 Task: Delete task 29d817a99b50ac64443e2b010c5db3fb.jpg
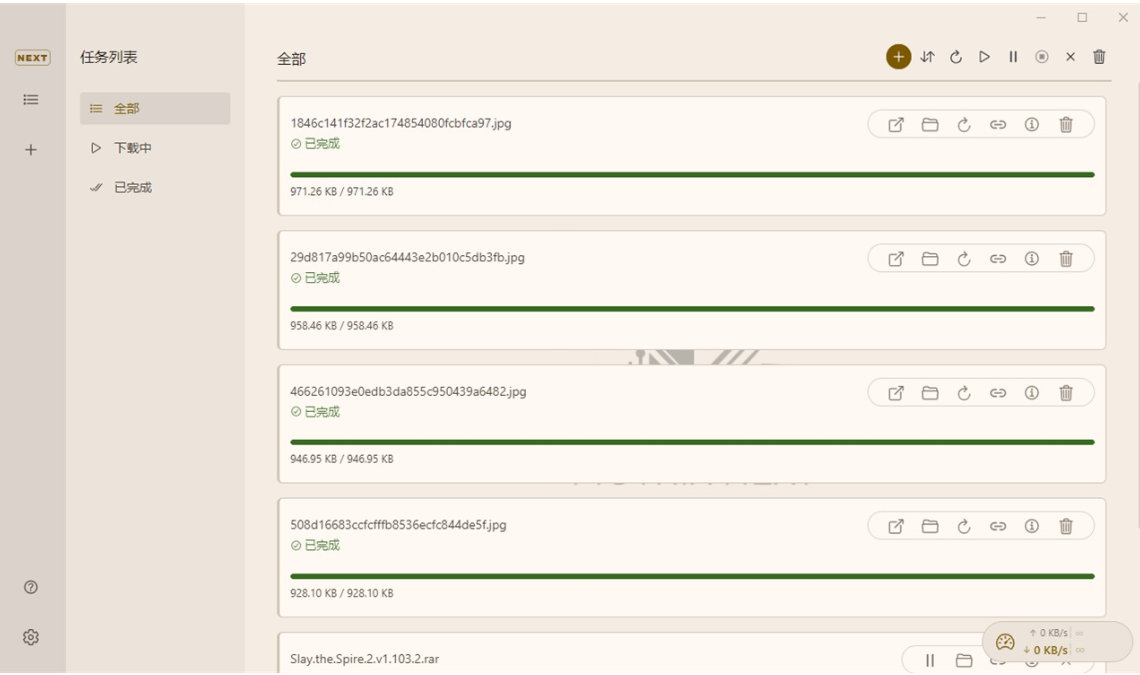[1066, 258]
